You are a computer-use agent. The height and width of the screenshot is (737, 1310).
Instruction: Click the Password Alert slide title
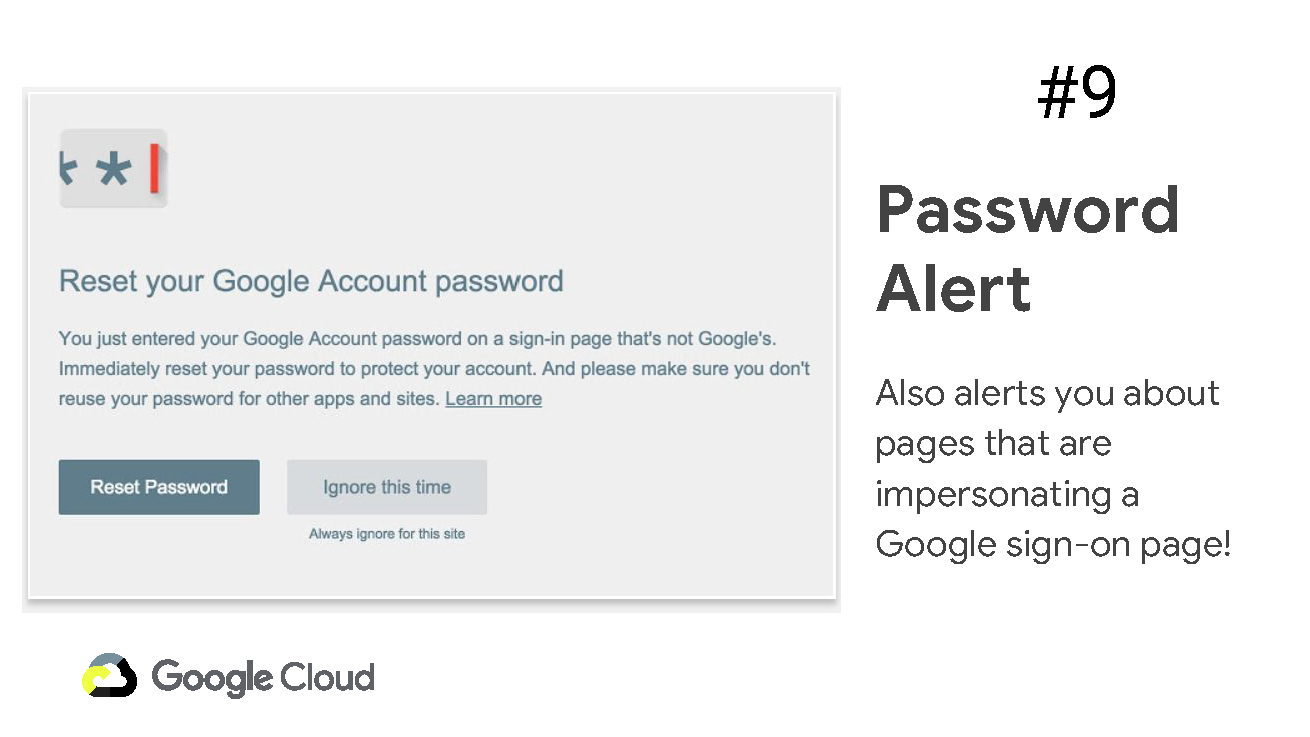point(1028,248)
